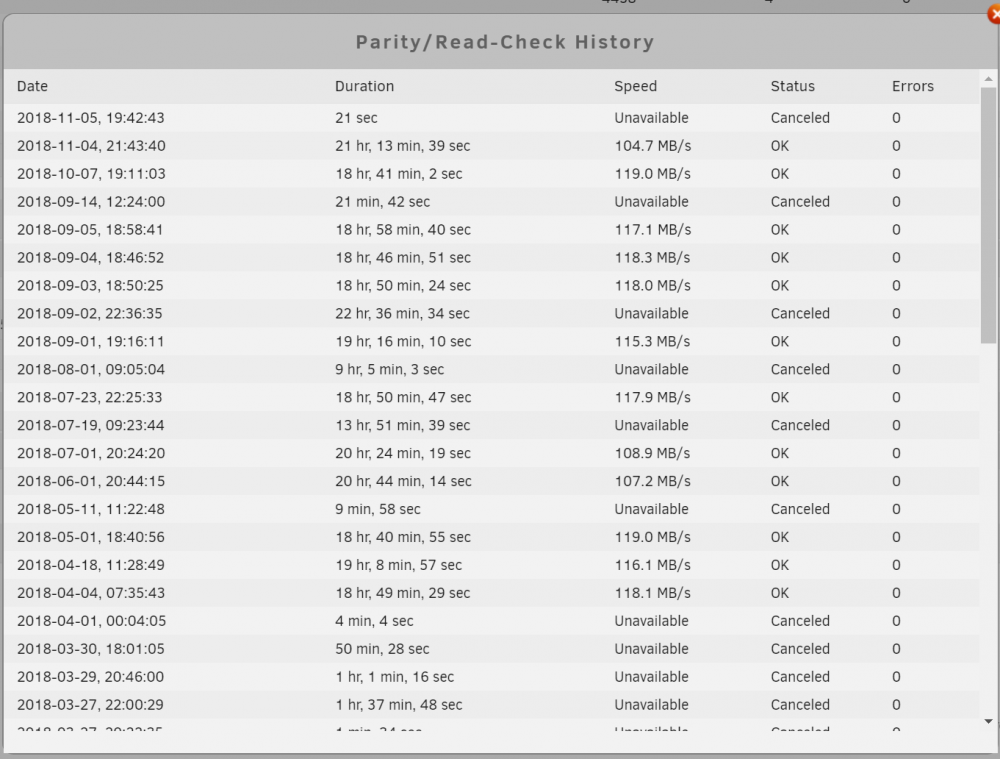This screenshot has width=1000, height=759.
Task: Click the scrollbar down arrow
Action: click(x=988, y=721)
